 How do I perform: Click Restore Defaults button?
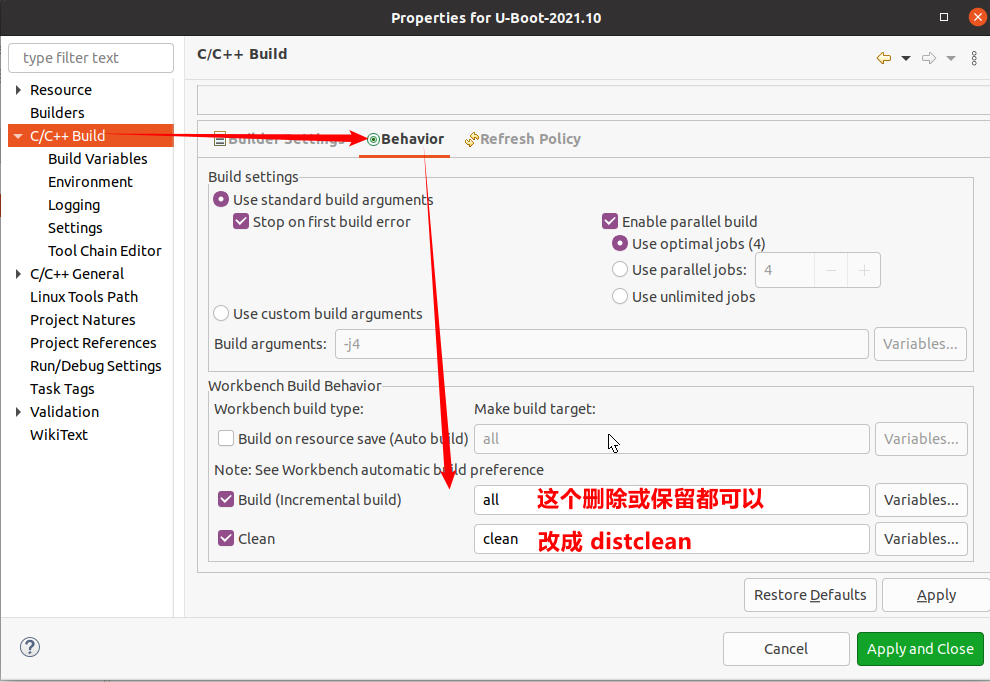(x=810, y=595)
